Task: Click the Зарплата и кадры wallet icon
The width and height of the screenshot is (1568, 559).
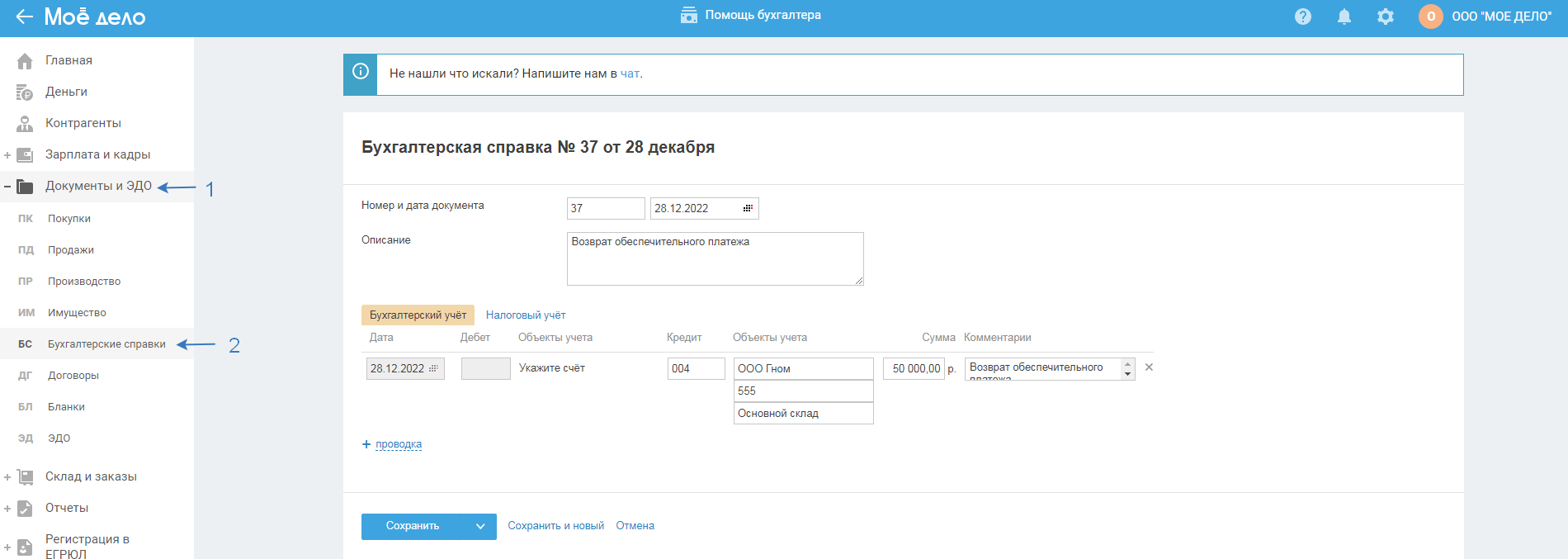Action: pos(25,155)
